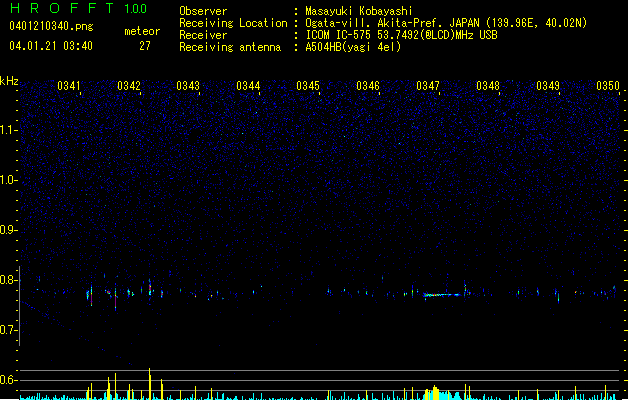Click the 1.1 kHz axis label
The width and height of the screenshot is (629, 400).
click(x=9, y=130)
